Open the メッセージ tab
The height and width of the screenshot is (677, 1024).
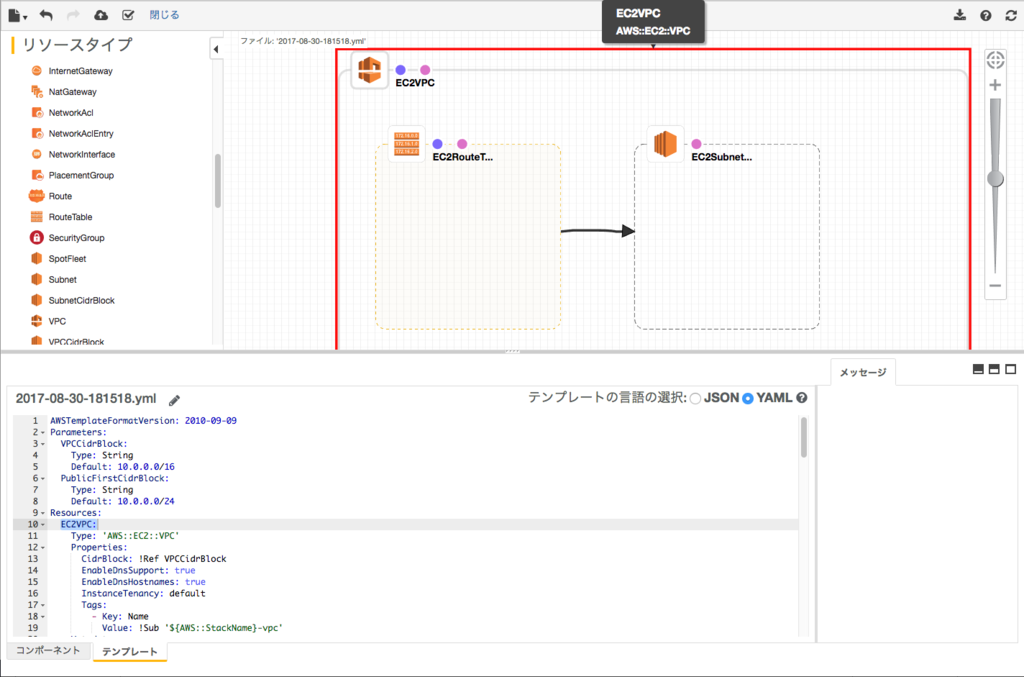(x=863, y=372)
